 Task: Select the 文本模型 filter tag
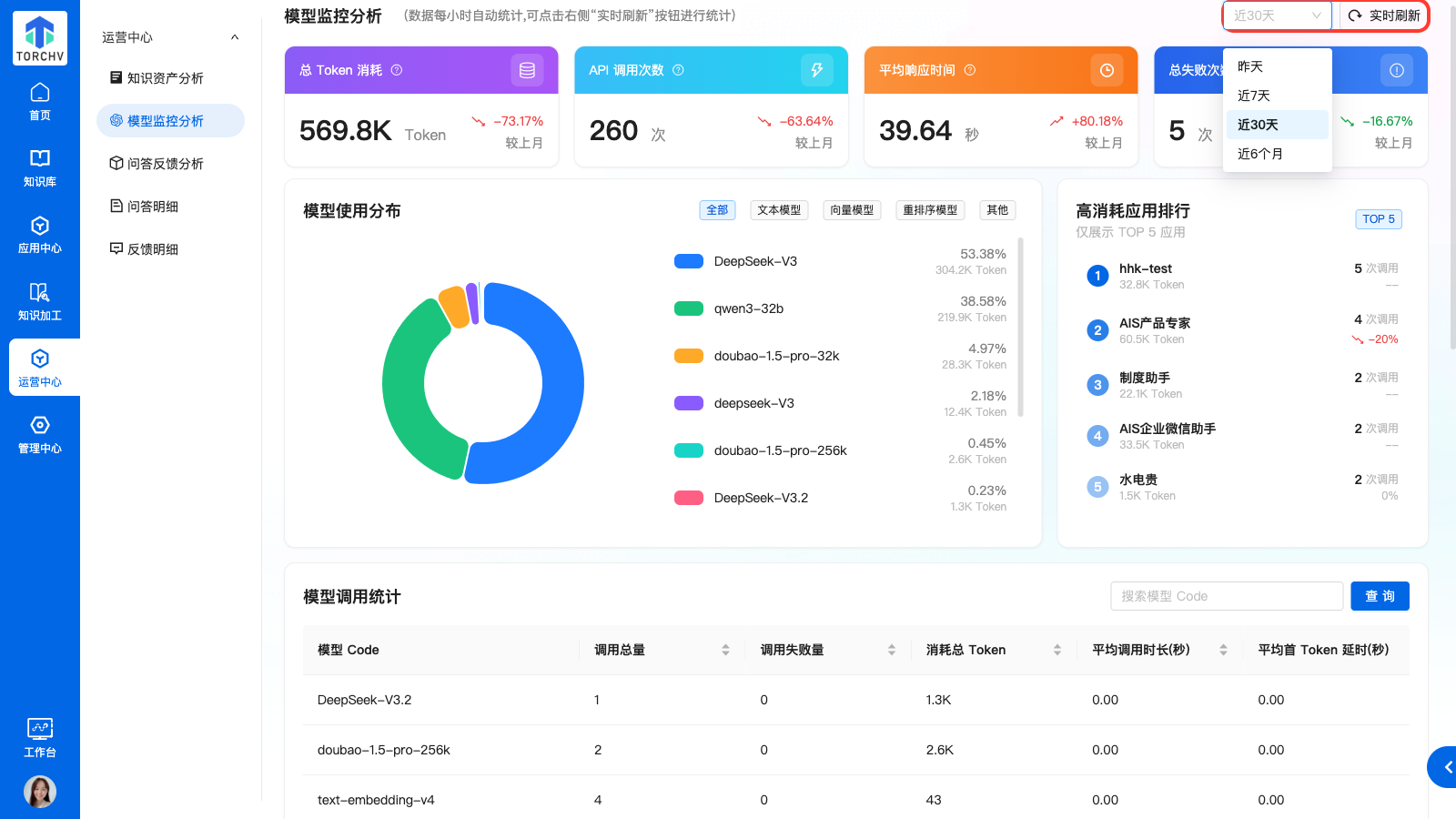pos(779,210)
